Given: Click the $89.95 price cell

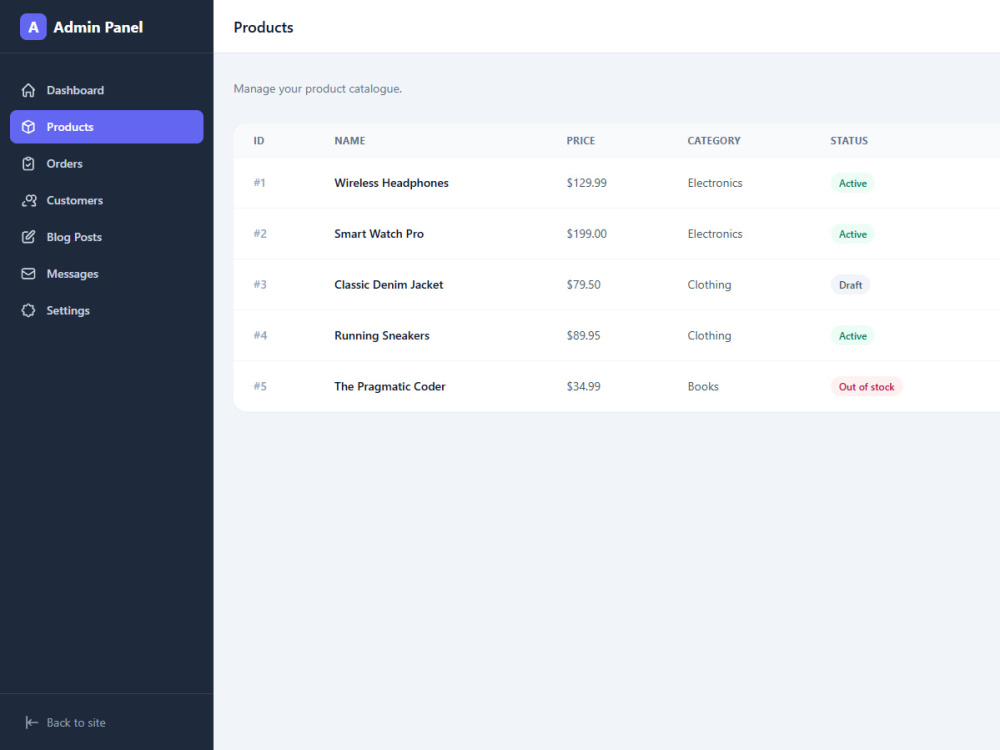Looking at the screenshot, I should (583, 335).
